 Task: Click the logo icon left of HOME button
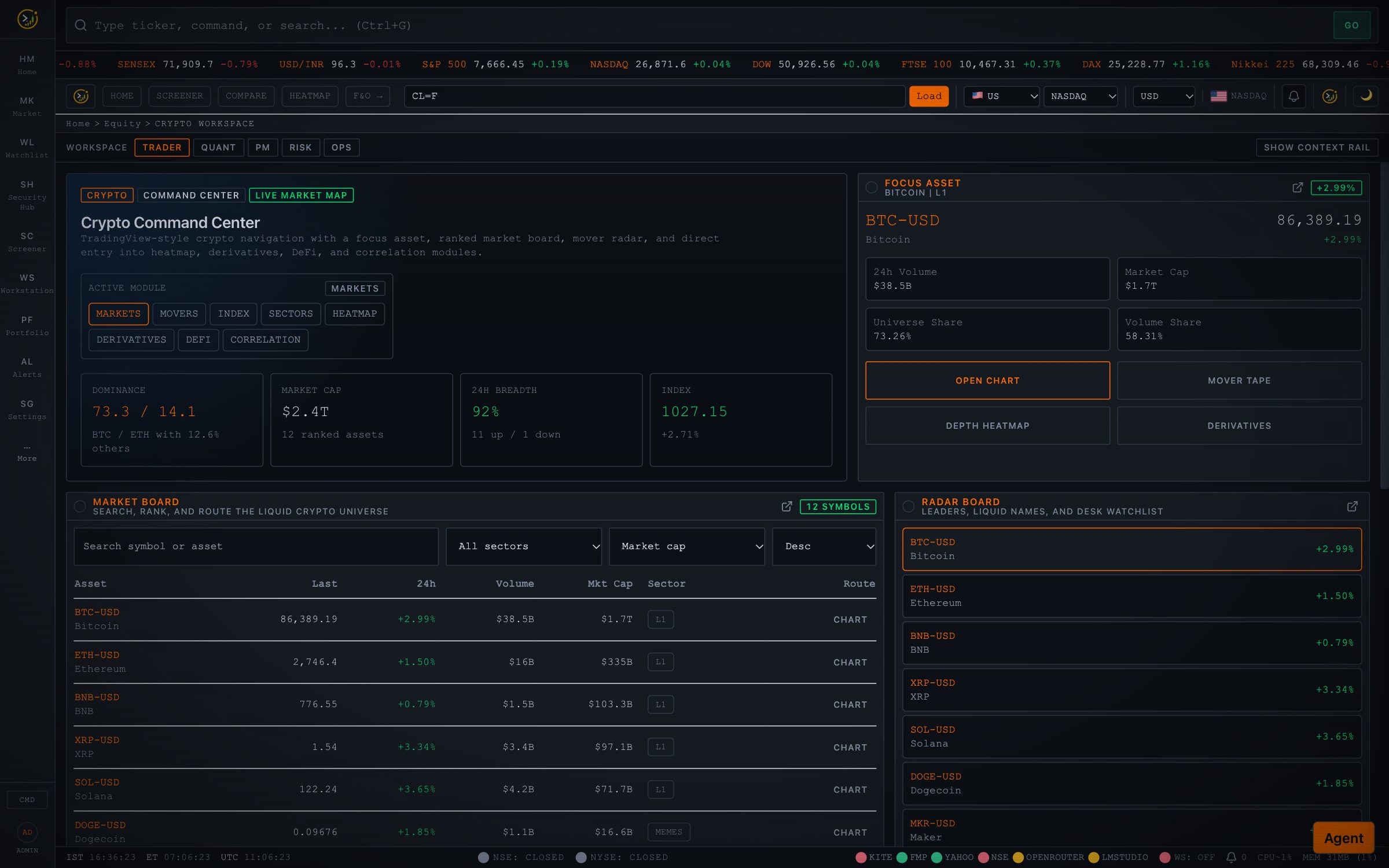pos(81,96)
